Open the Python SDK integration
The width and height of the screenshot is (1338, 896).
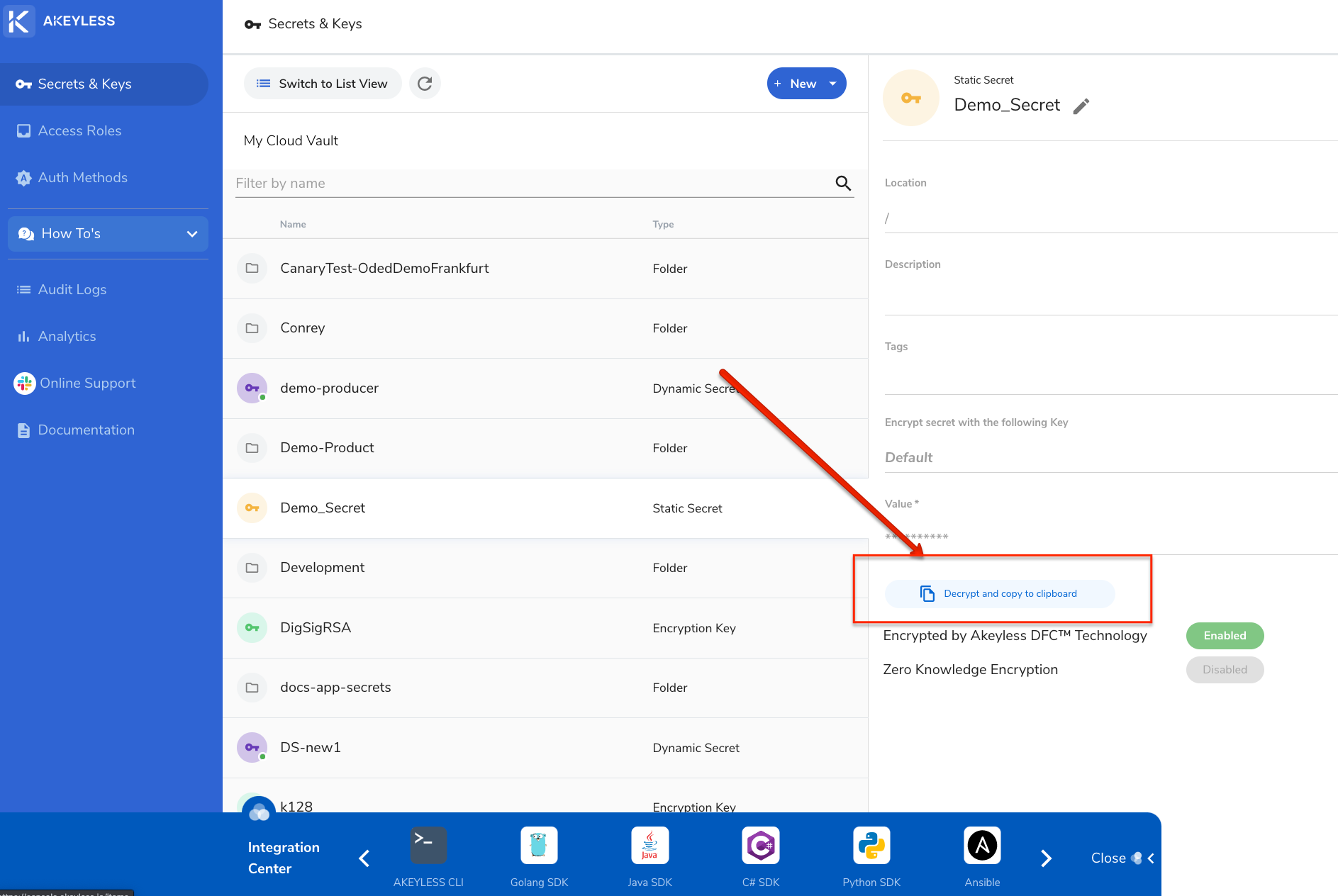click(871, 857)
